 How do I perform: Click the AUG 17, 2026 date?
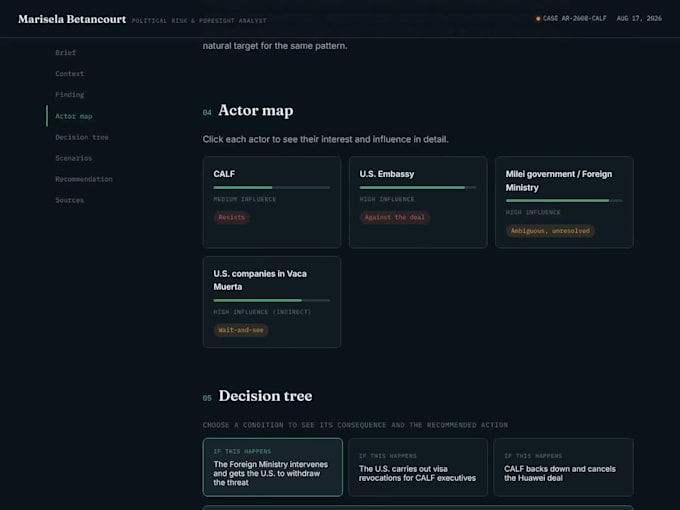tap(639, 19)
